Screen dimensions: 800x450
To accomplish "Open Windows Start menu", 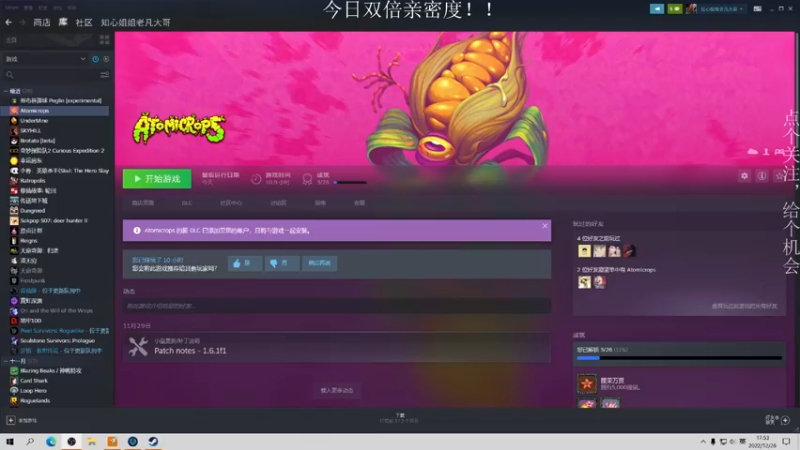I will tap(10, 441).
